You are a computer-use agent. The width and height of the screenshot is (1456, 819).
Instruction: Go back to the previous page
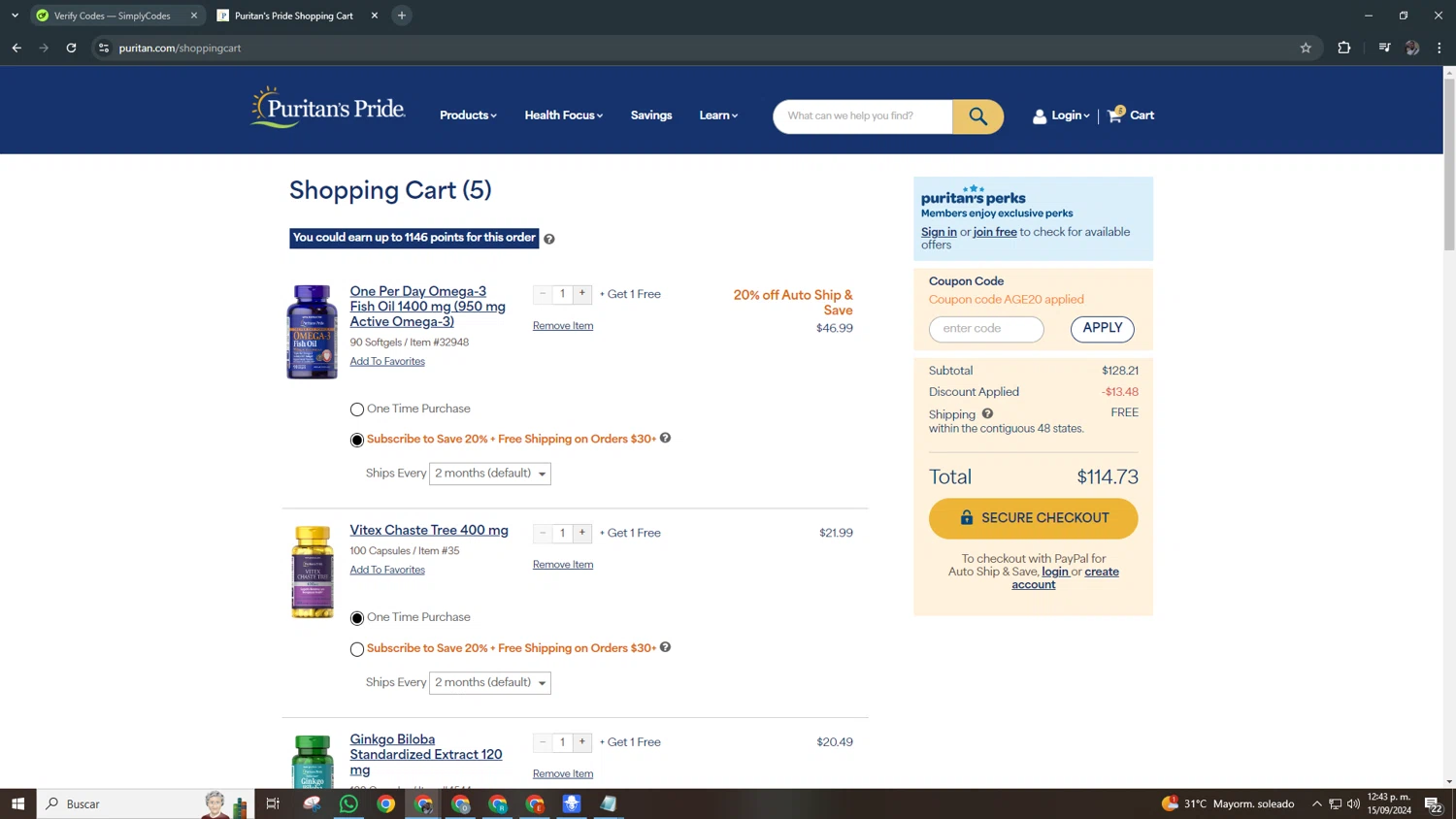tap(17, 48)
